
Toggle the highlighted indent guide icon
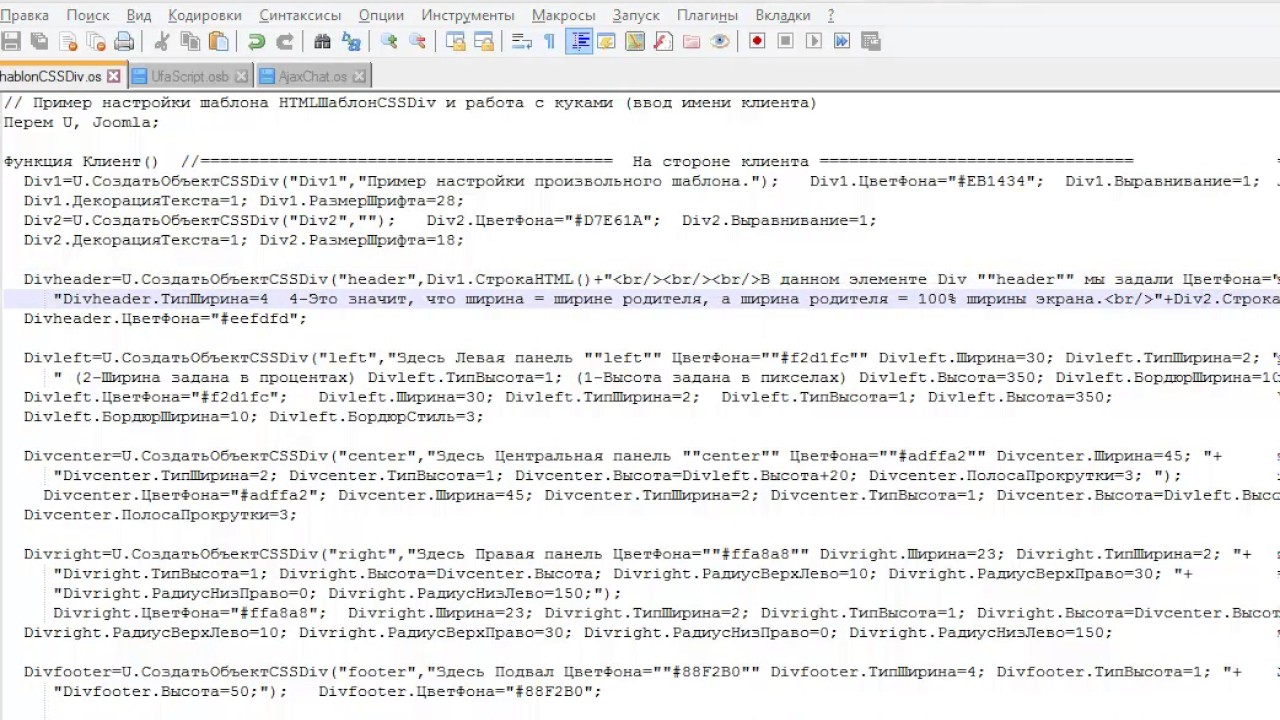pyautogui.click(x=578, y=41)
